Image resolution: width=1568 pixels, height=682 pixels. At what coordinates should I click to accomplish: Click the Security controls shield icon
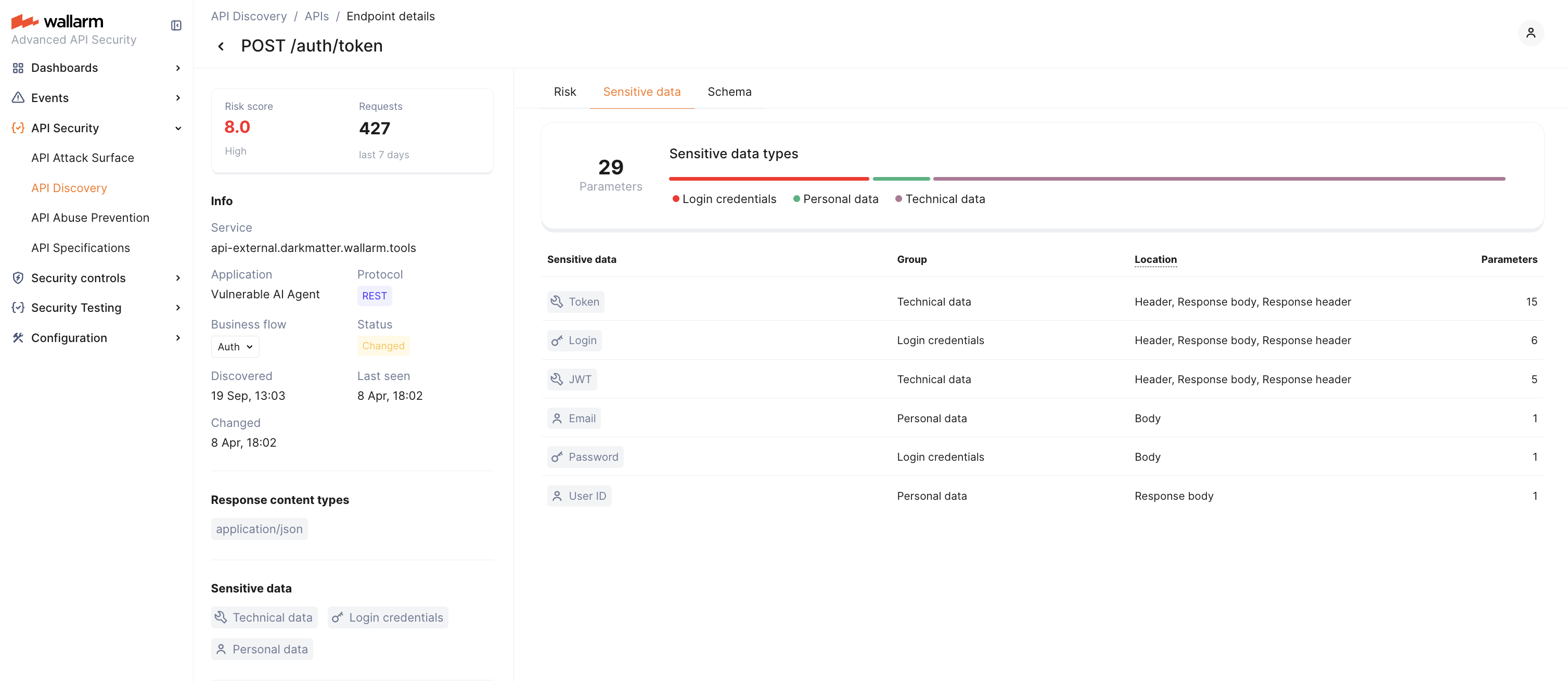(18, 277)
